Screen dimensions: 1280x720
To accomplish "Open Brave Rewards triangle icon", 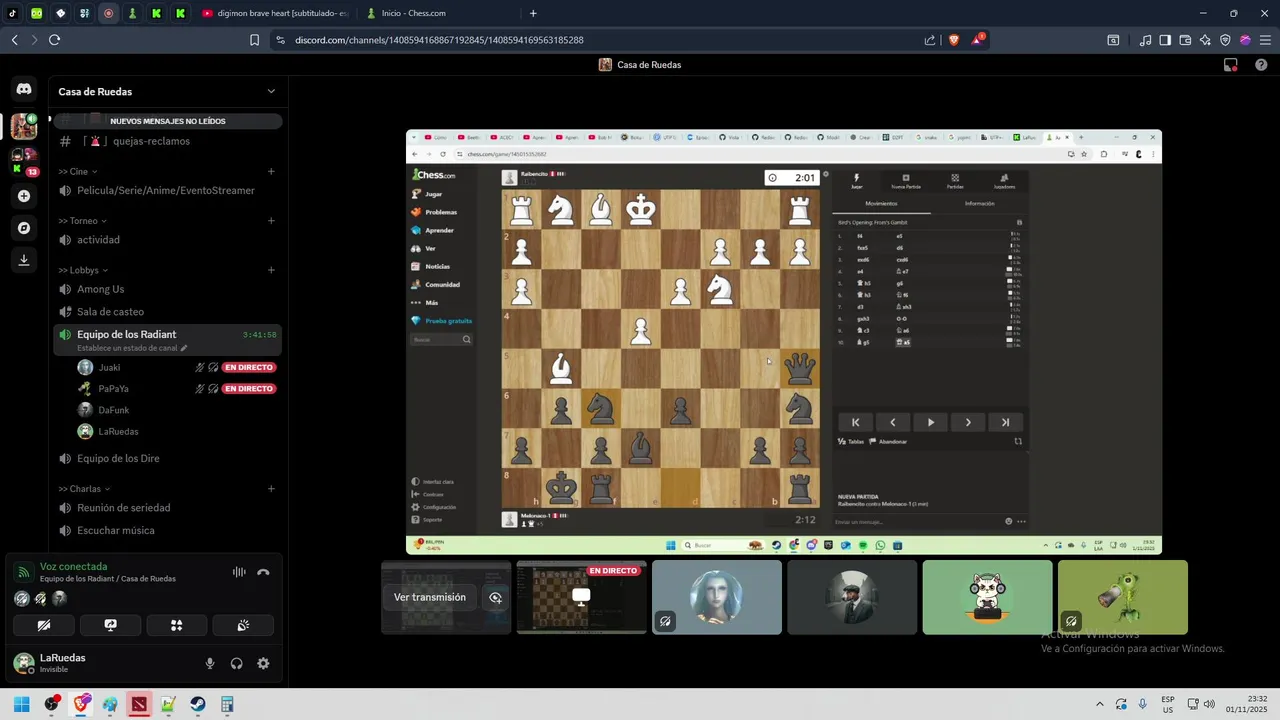I will click(x=977, y=40).
